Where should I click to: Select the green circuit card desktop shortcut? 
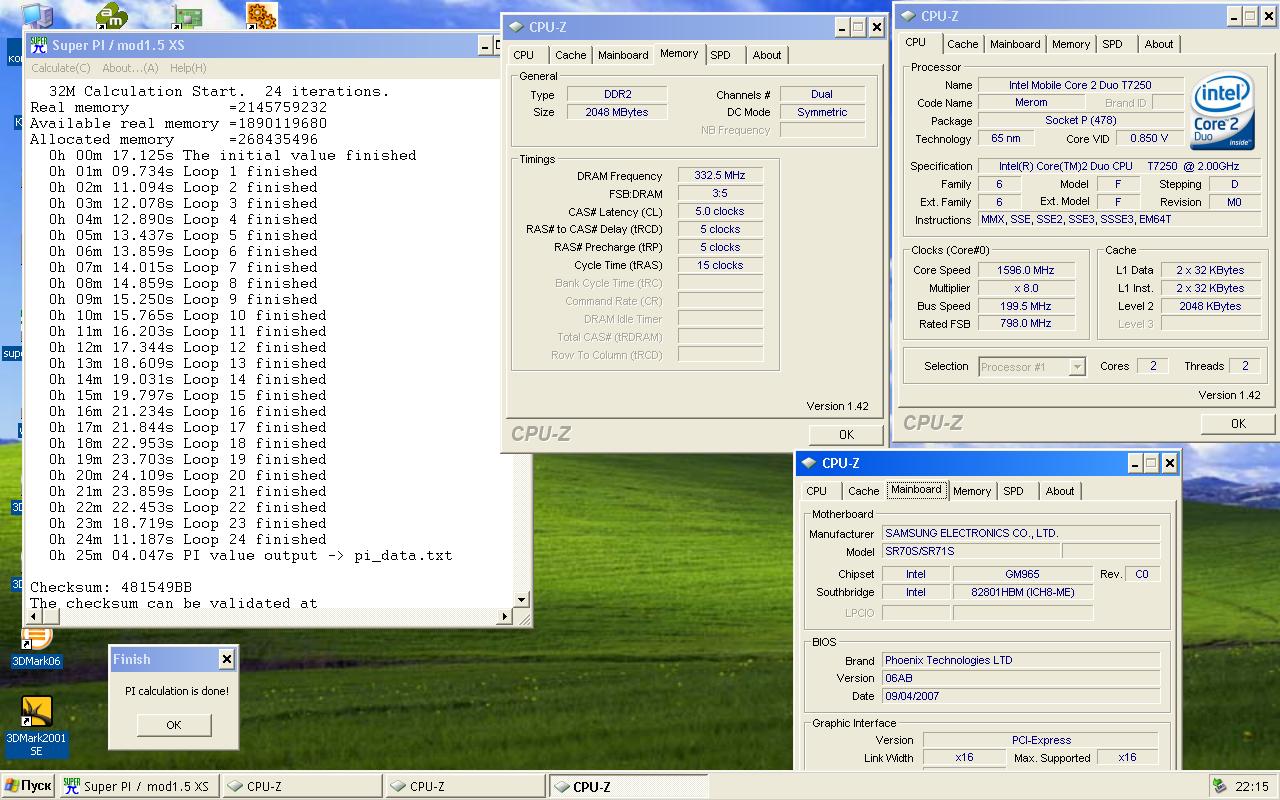click(187, 15)
